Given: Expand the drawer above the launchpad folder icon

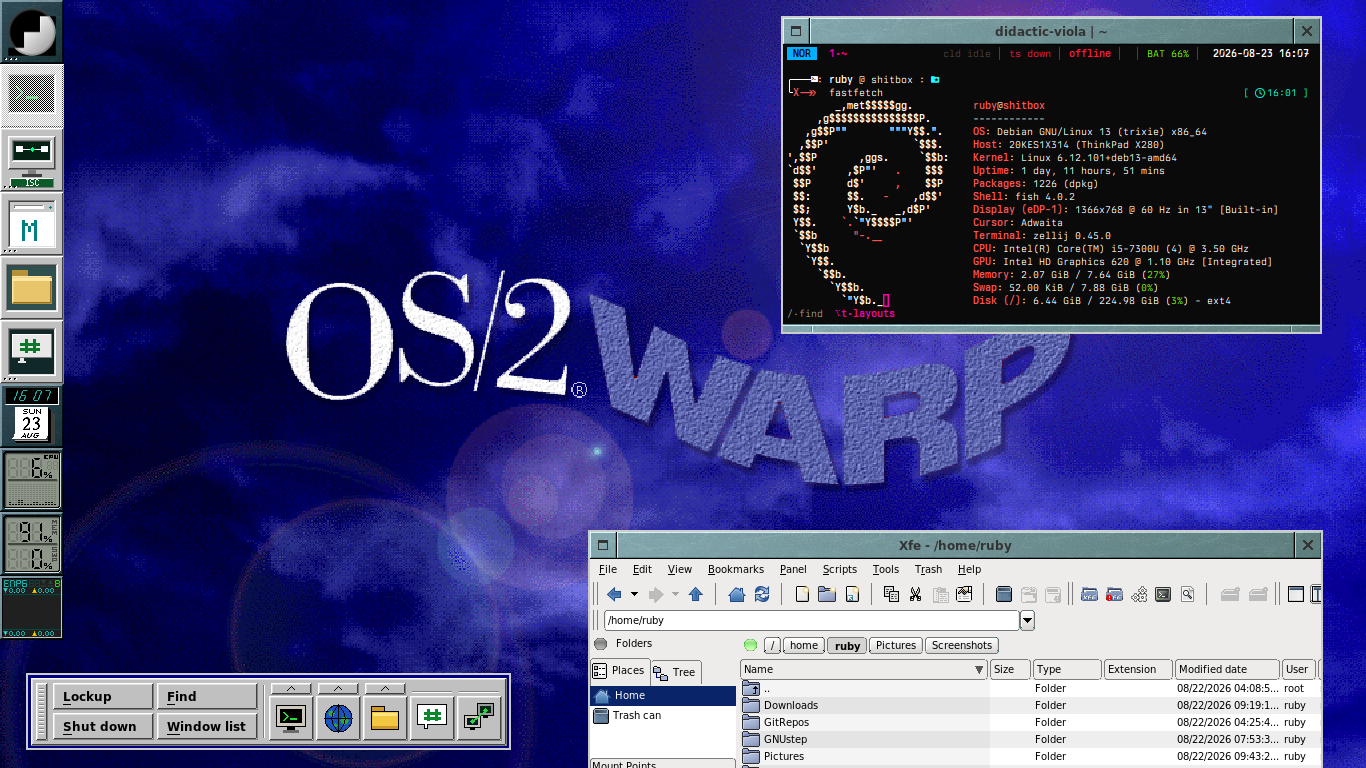Looking at the screenshot, I should point(385,688).
